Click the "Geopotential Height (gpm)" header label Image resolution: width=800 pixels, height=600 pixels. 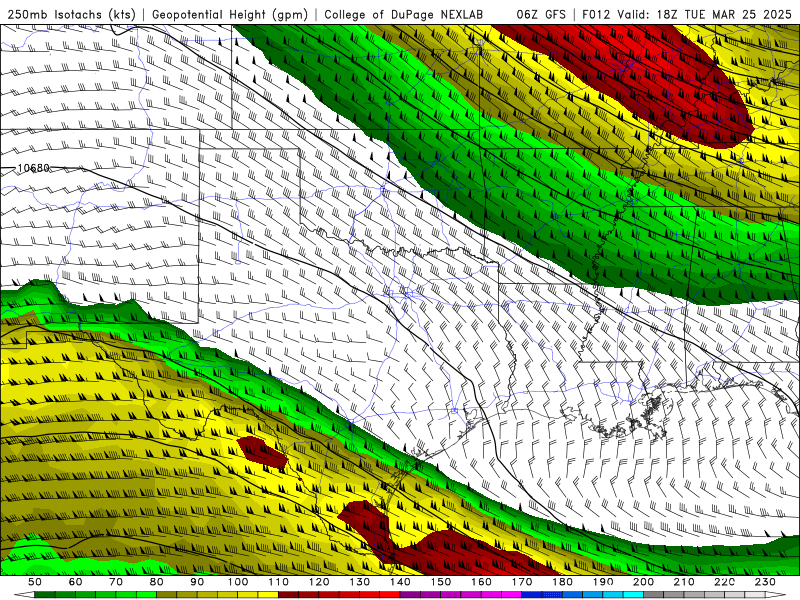point(230,14)
